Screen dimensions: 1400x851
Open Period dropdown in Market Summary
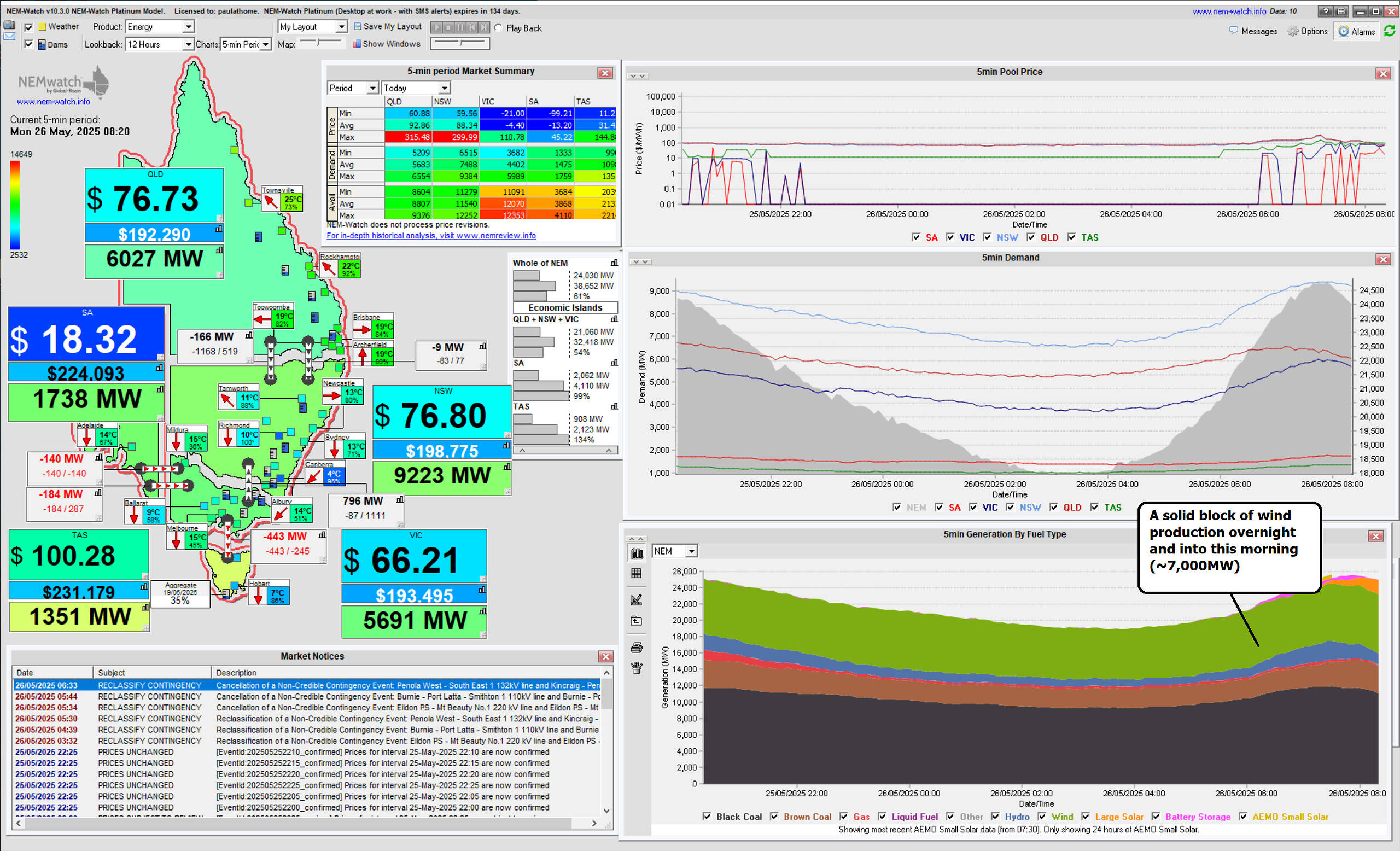[x=353, y=88]
